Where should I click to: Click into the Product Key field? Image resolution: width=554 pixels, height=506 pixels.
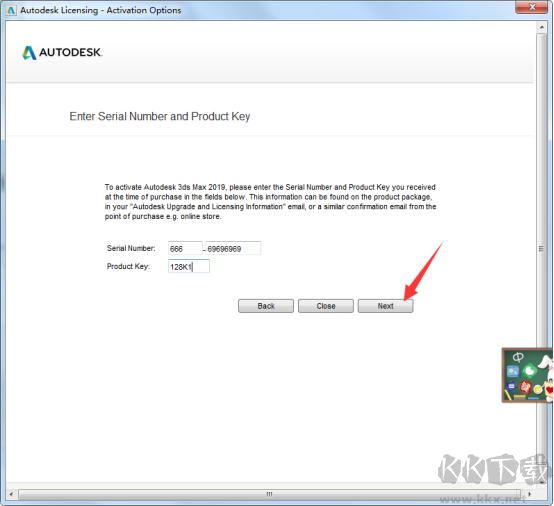[x=189, y=266]
